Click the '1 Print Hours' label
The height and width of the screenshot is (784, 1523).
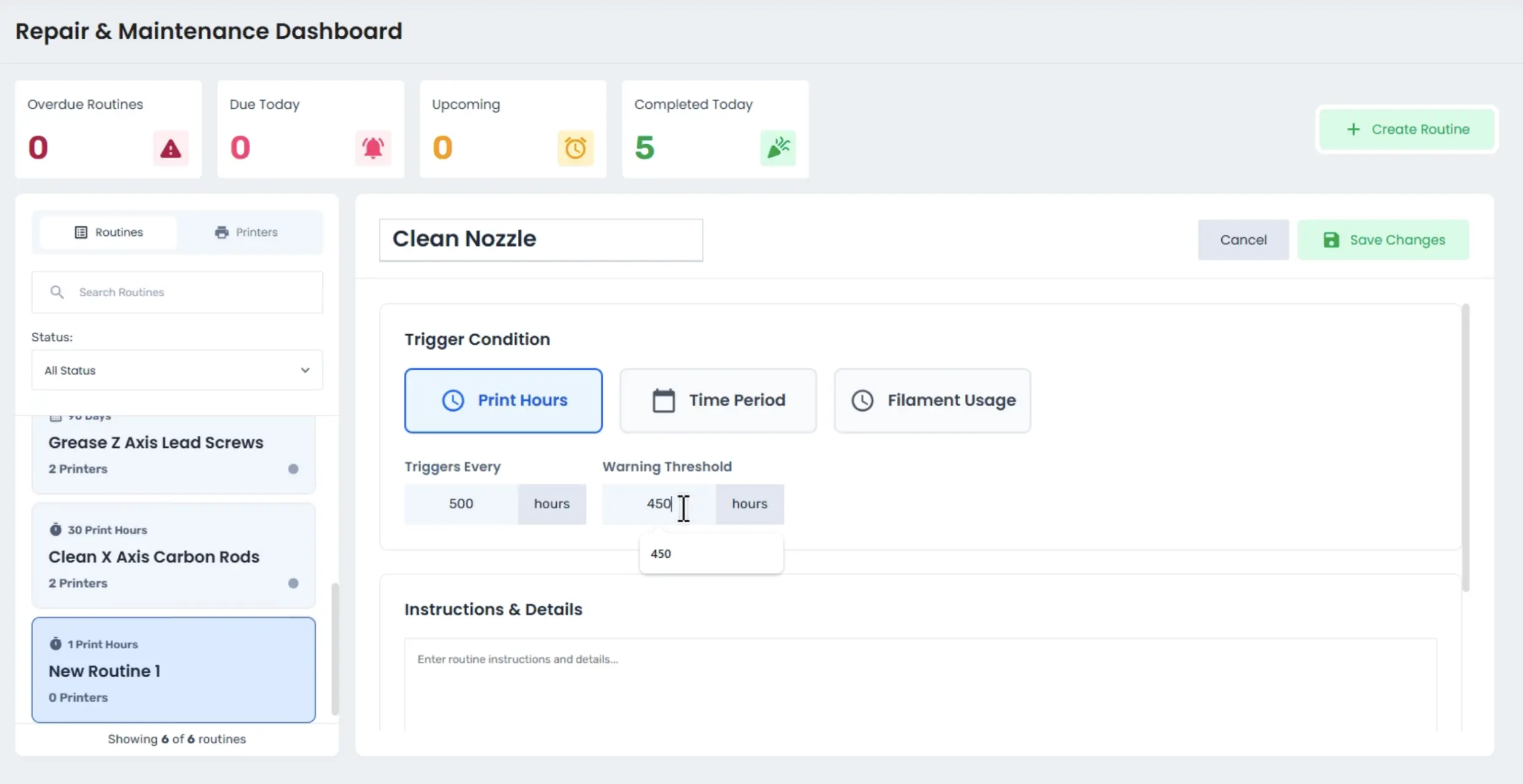coord(103,644)
